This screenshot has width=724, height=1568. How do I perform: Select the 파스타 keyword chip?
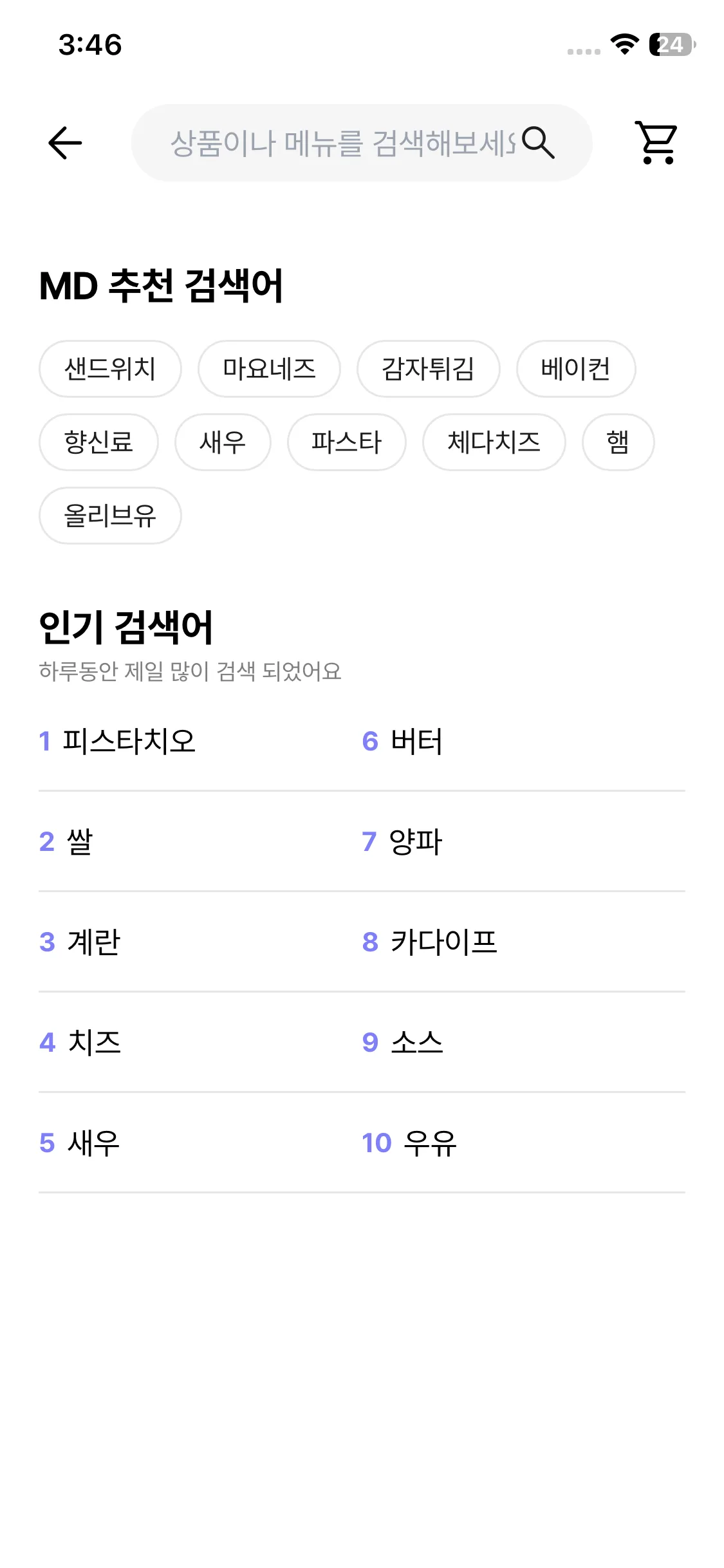point(346,442)
